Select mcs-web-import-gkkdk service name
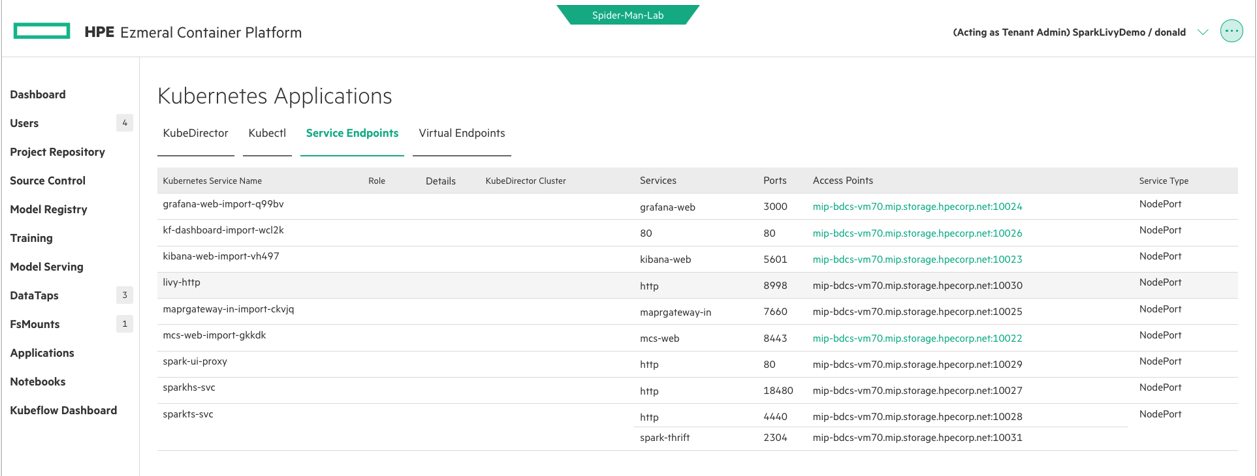Screen dimensions: 1257x476 (214, 335)
